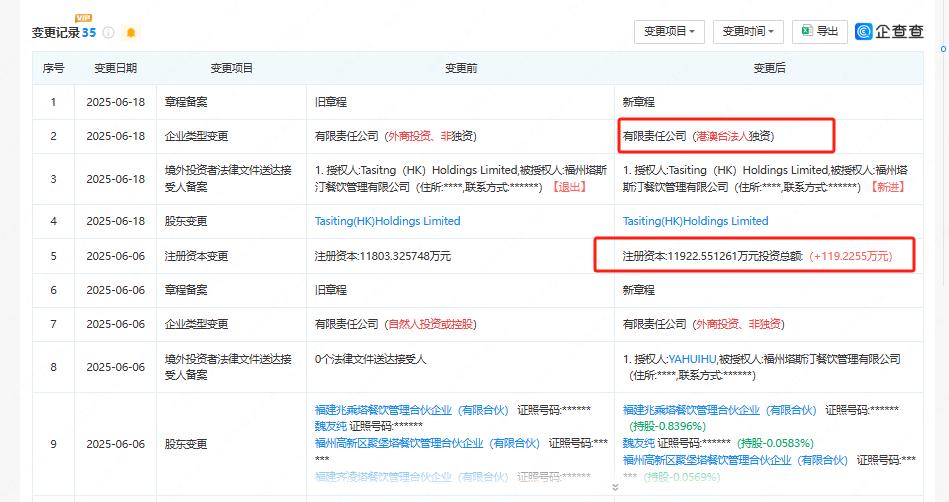Open Tasiting(HK)Holdings Limited link in 变更后 column
This screenshot has width=949, height=502.
[695, 221]
